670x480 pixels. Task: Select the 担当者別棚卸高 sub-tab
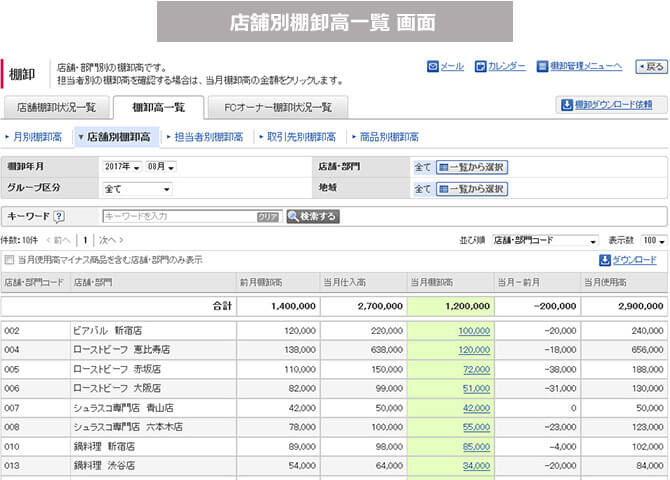pos(207,137)
